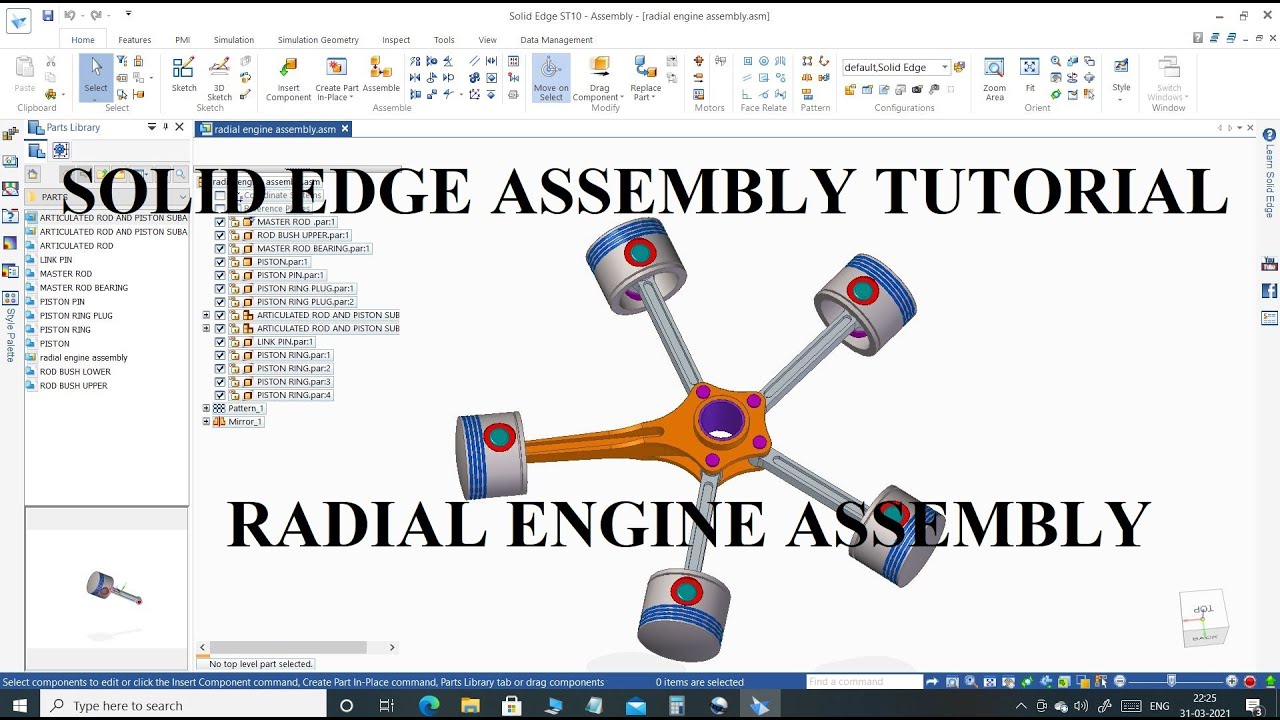Open Drag Component dropdown arrow
The height and width of the screenshot is (720, 1280).
point(621,98)
